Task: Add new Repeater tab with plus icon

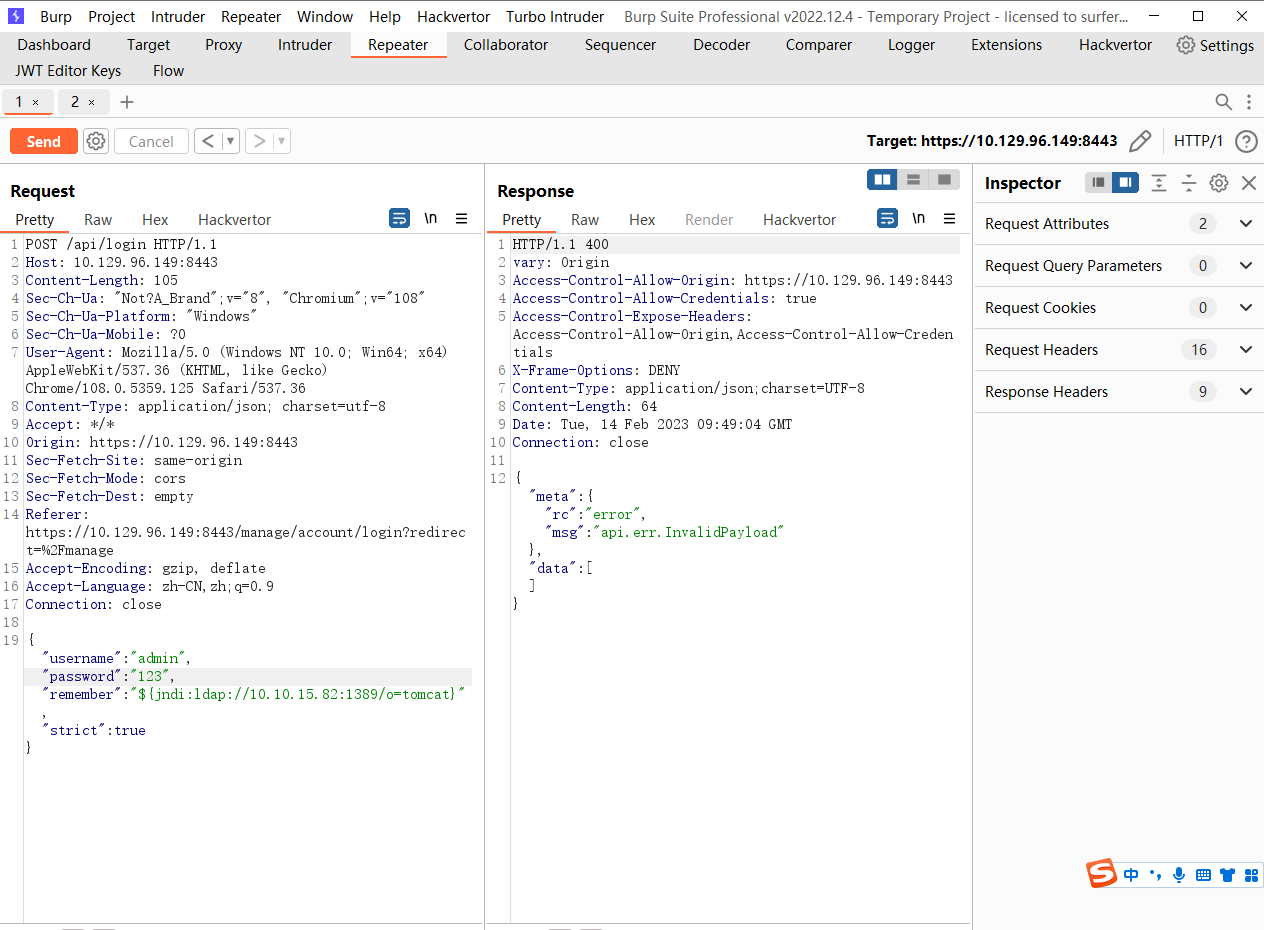Action: pos(127,102)
